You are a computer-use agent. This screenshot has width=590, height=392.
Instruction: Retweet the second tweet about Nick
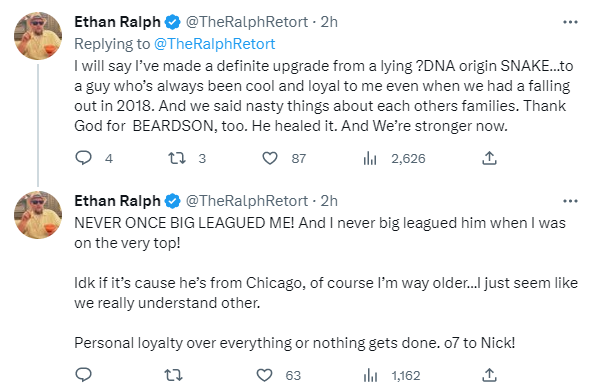pyautogui.click(x=173, y=375)
